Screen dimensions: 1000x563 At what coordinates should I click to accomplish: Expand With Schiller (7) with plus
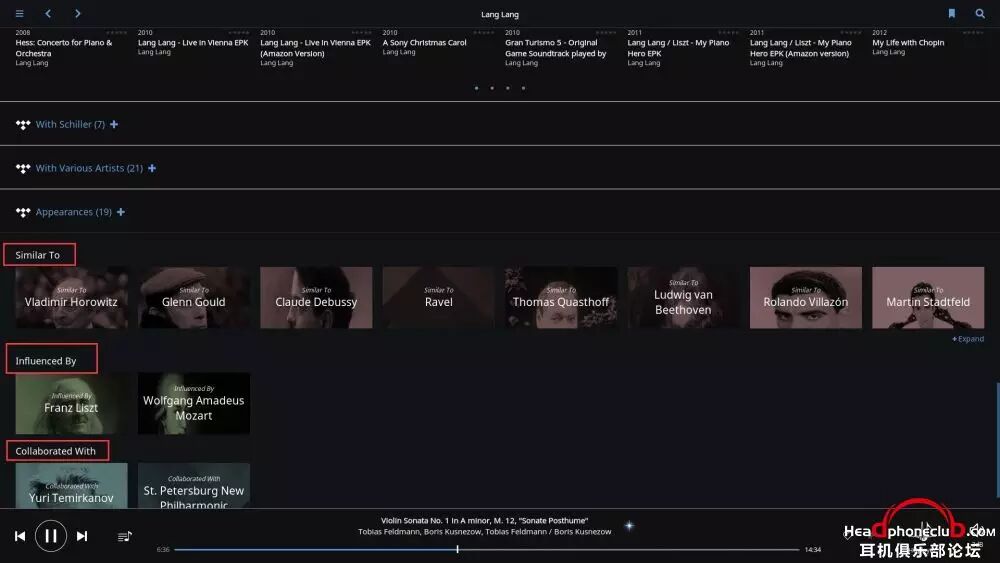tap(114, 124)
